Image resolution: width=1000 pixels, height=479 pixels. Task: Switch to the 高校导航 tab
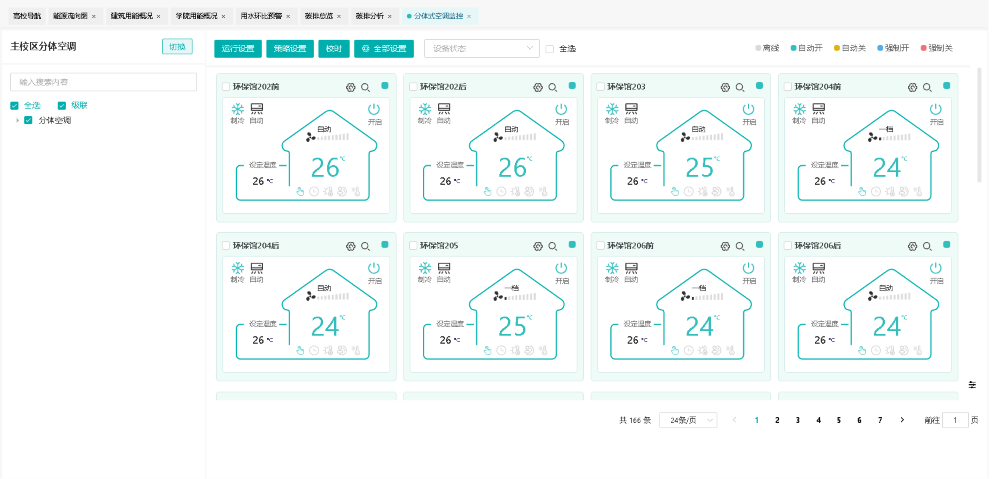[26, 16]
